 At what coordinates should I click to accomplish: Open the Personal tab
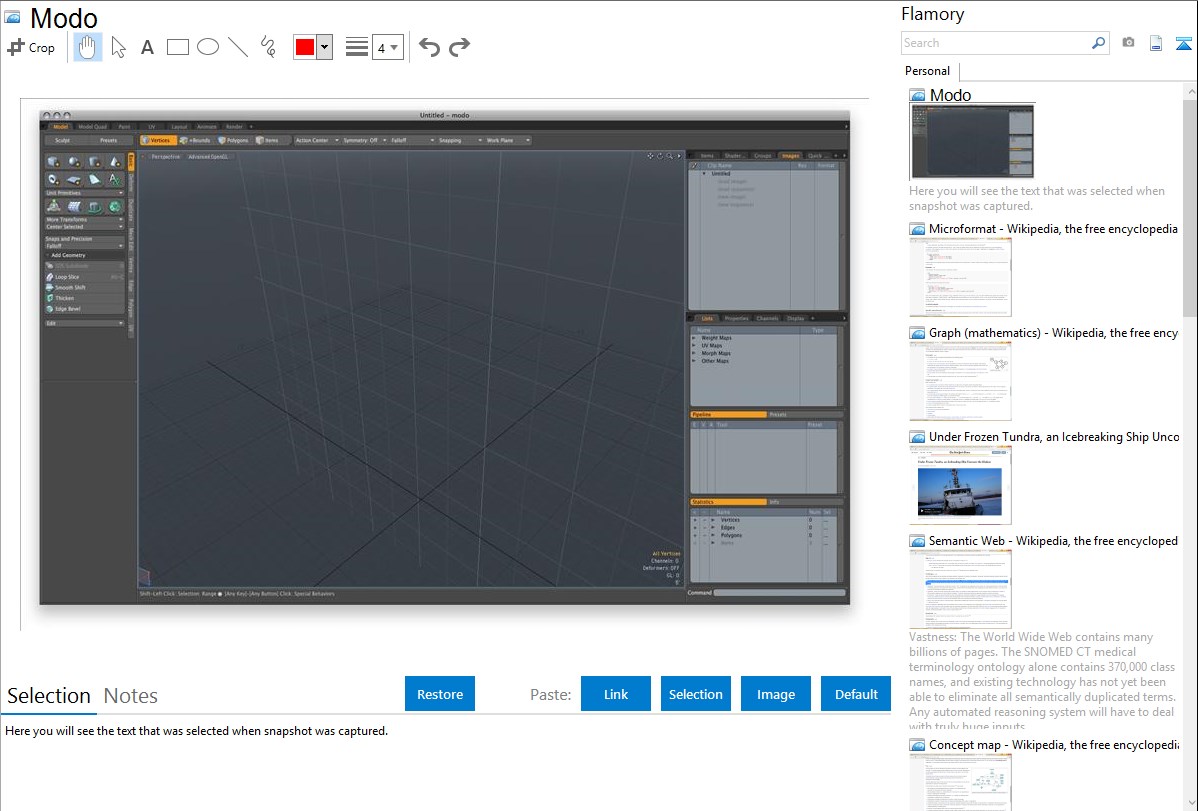point(928,71)
